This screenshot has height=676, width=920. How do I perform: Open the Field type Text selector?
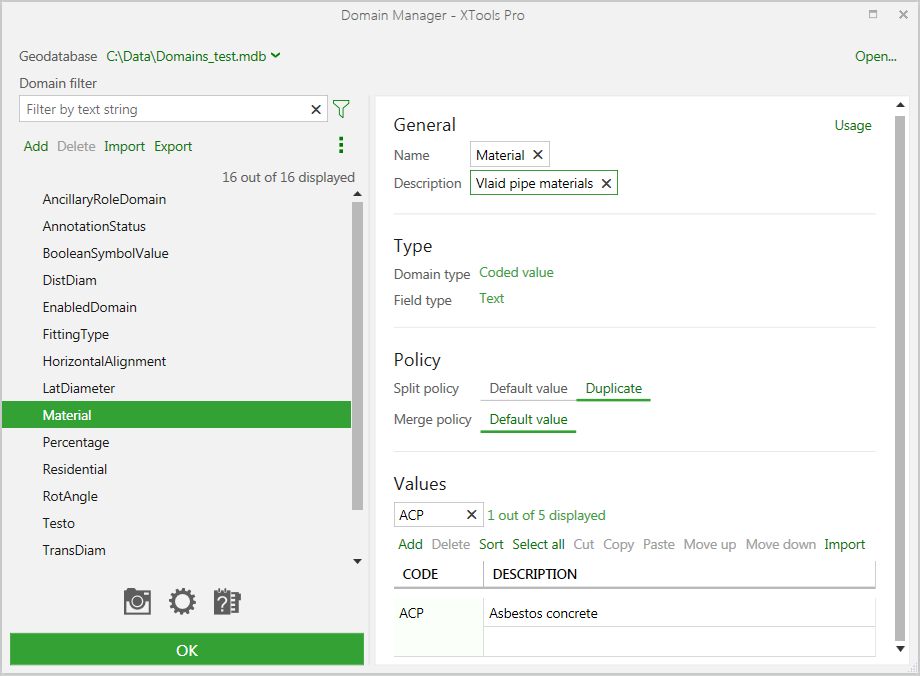click(x=492, y=298)
